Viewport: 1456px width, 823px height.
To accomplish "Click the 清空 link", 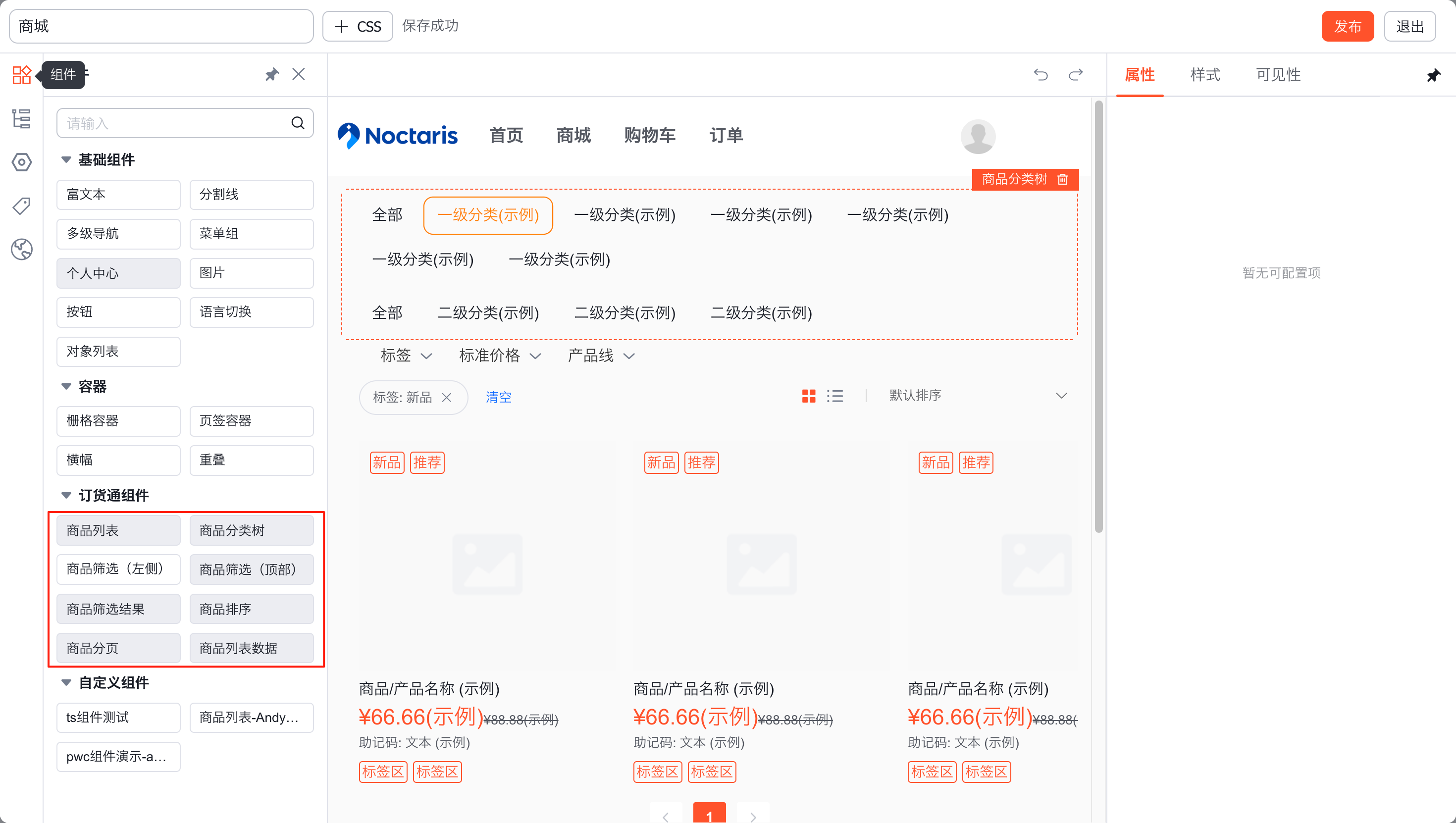I will (x=498, y=397).
